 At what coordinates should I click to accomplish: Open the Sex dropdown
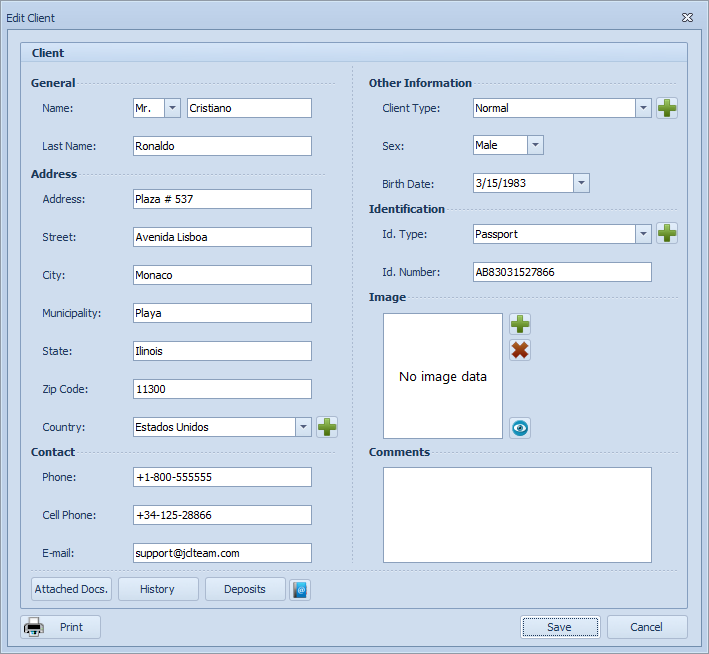point(535,146)
